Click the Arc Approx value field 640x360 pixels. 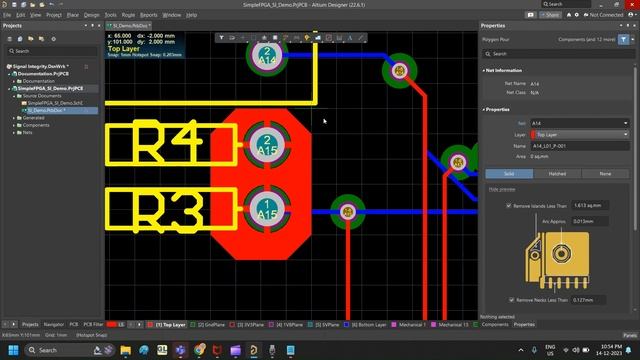[589, 221]
